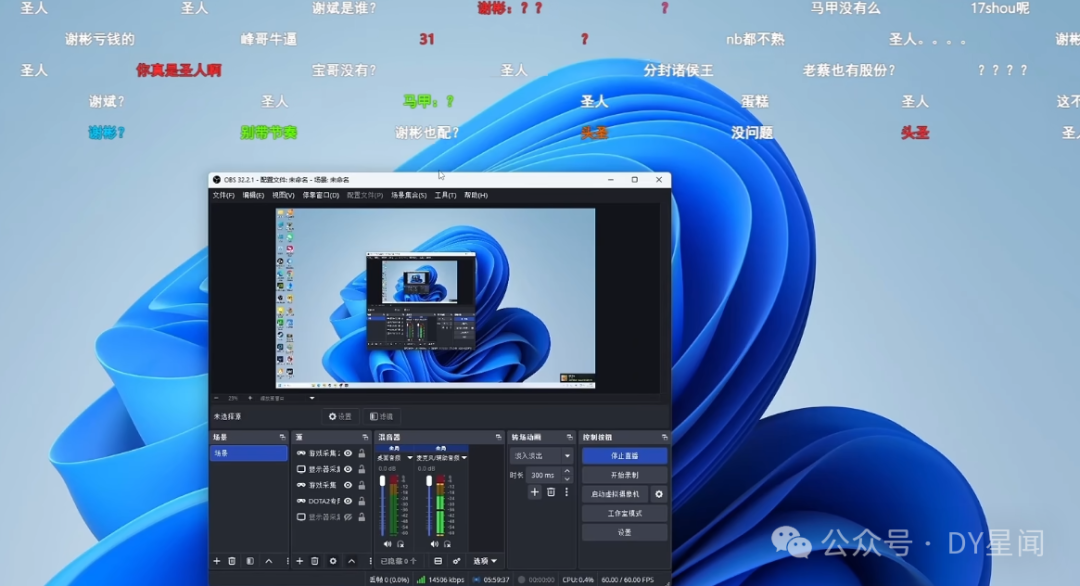
Task: Open advanced audio properties gears icon
Action: pos(456,561)
